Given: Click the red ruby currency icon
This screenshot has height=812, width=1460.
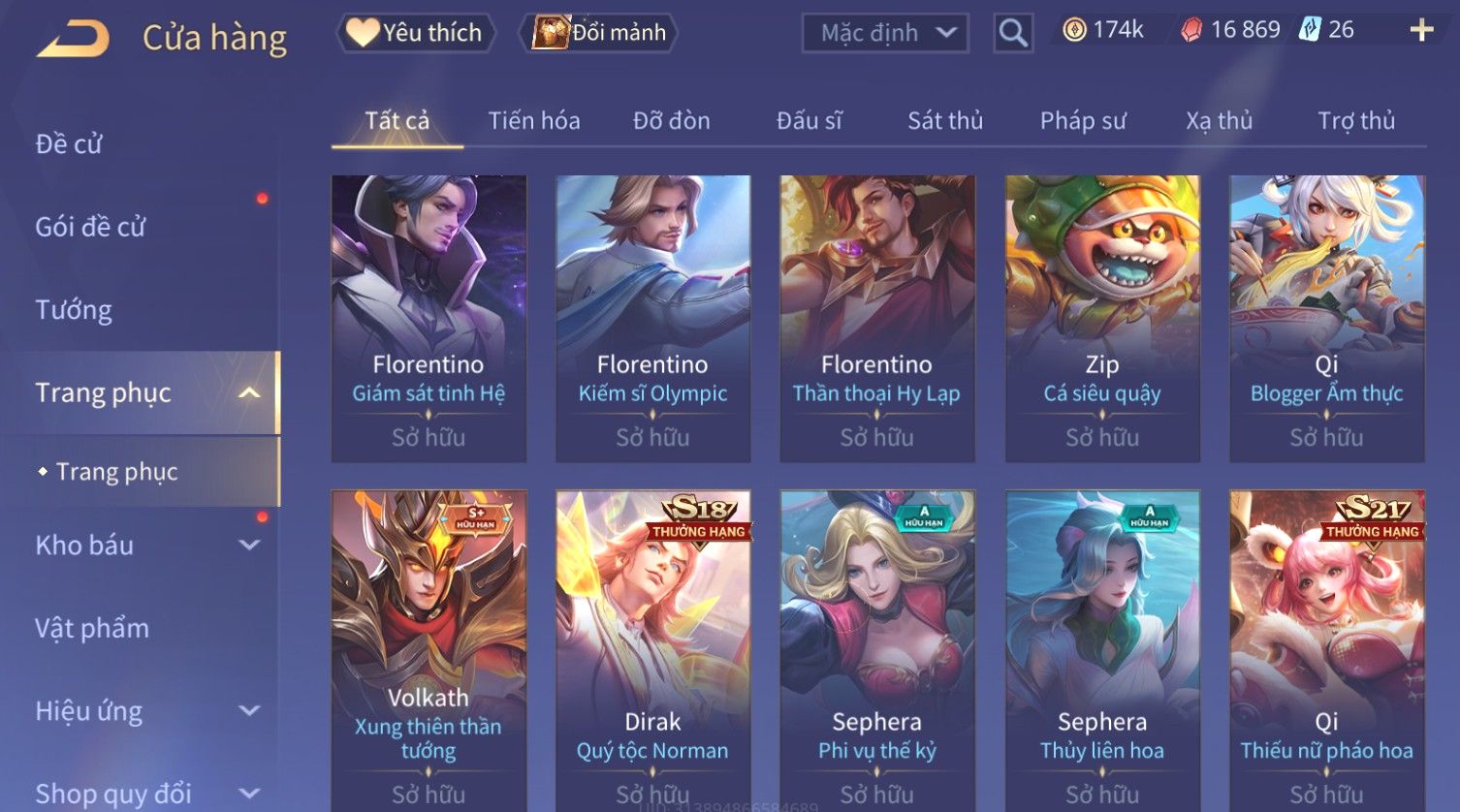Looking at the screenshot, I should click(1191, 30).
